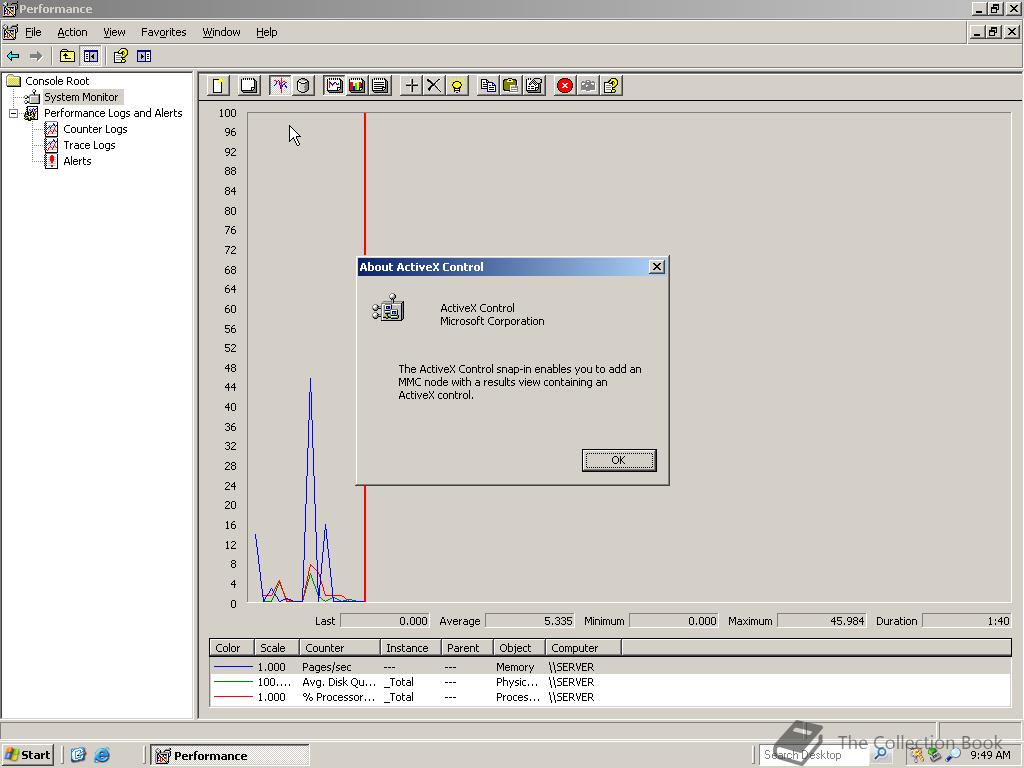Select Console Root tree node
Image resolution: width=1024 pixels, height=768 pixels.
pyautogui.click(x=57, y=81)
